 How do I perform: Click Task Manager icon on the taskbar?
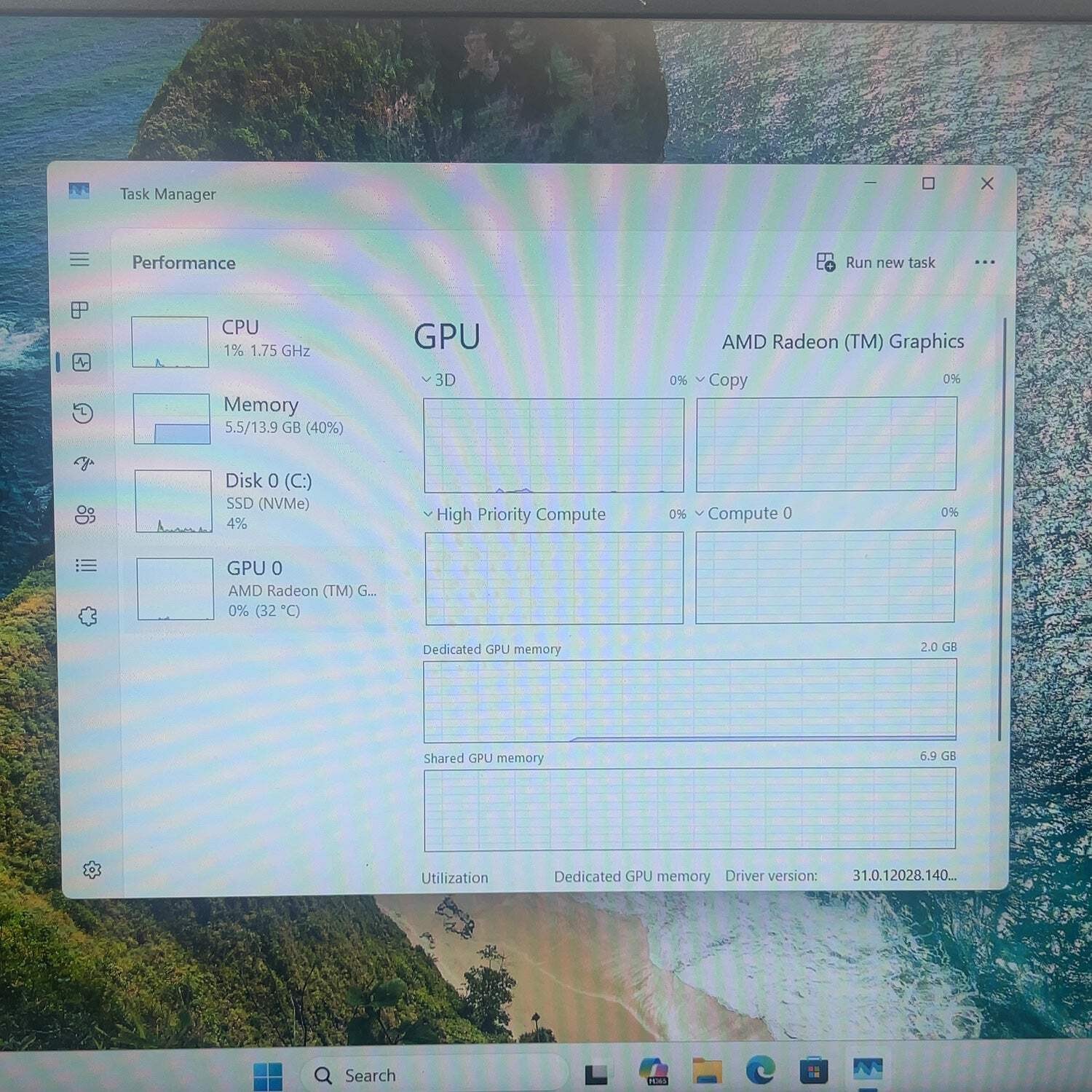tap(868, 1069)
